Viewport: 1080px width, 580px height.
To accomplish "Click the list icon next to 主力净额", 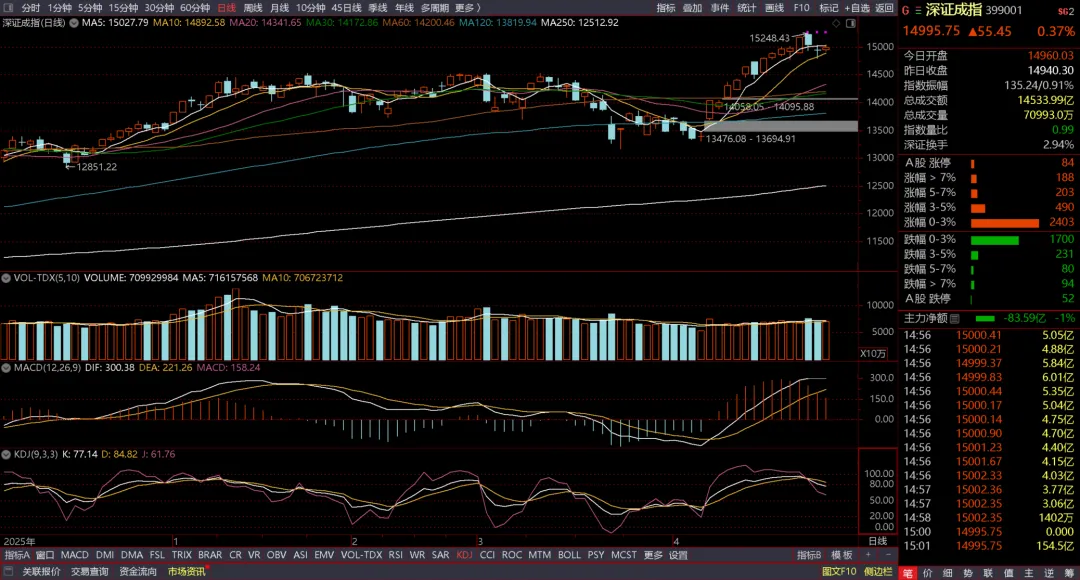I will (x=955, y=318).
